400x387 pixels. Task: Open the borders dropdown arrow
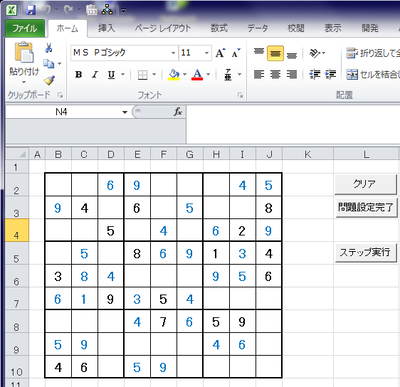point(154,75)
